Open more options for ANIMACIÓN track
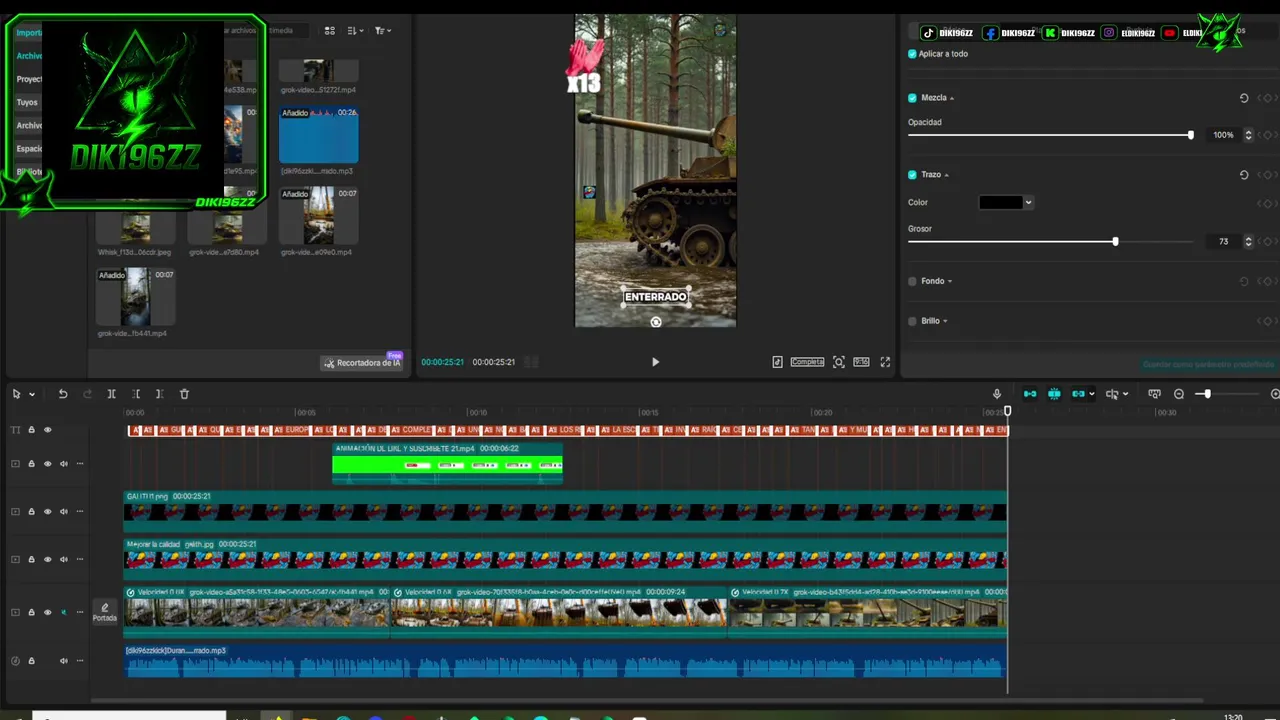1280x720 pixels. pos(80,464)
